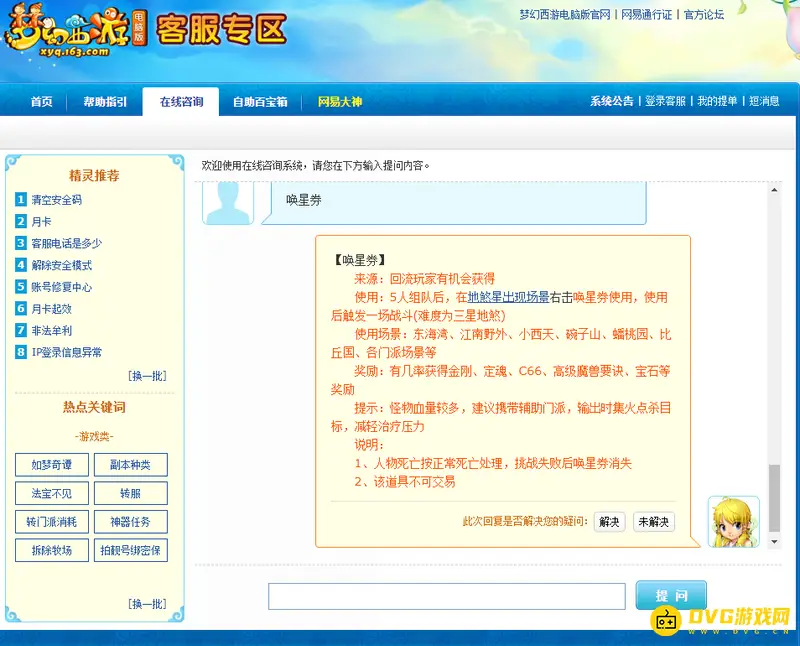Select recommended question 月卡起效
800x646 pixels.
(x=52, y=309)
